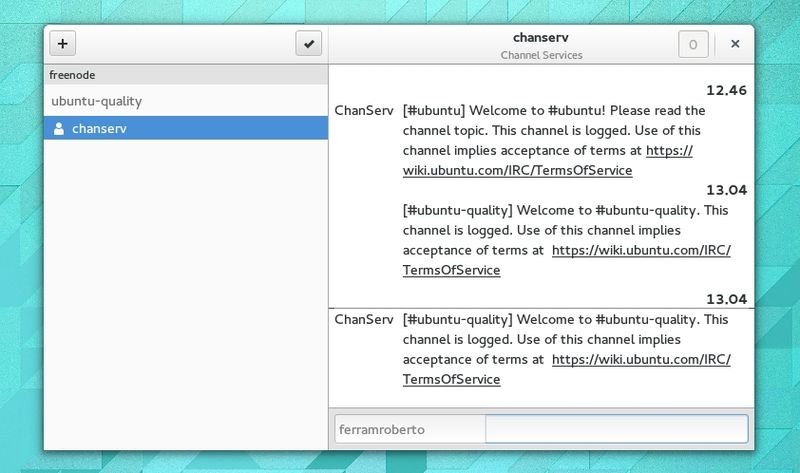The height and width of the screenshot is (473, 800).
Task: Open TermsOfService link in the bottom message
Action: pyautogui.click(x=451, y=379)
